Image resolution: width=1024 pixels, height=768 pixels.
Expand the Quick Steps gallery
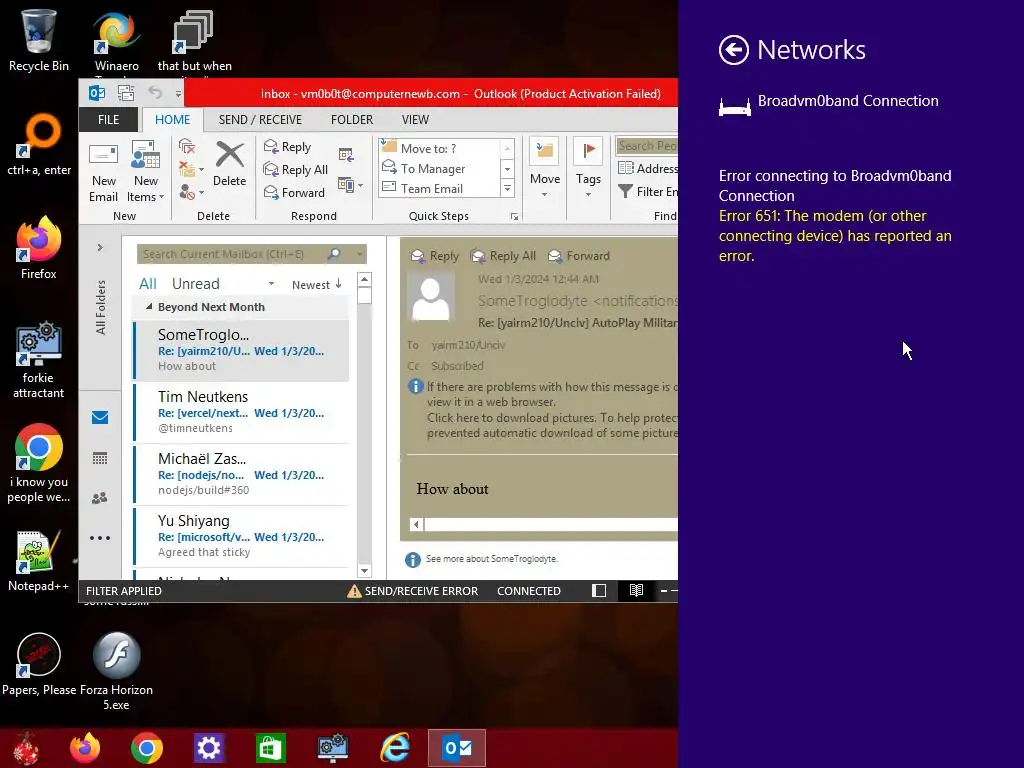[507, 189]
